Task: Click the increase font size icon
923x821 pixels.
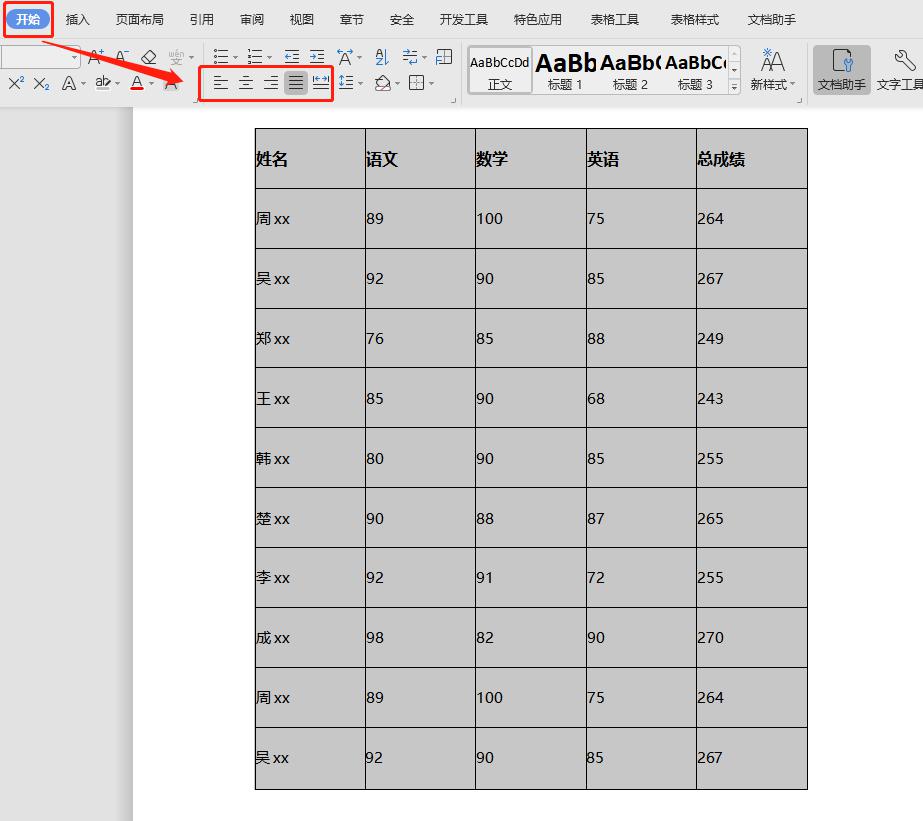Action: tap(96, 56)
